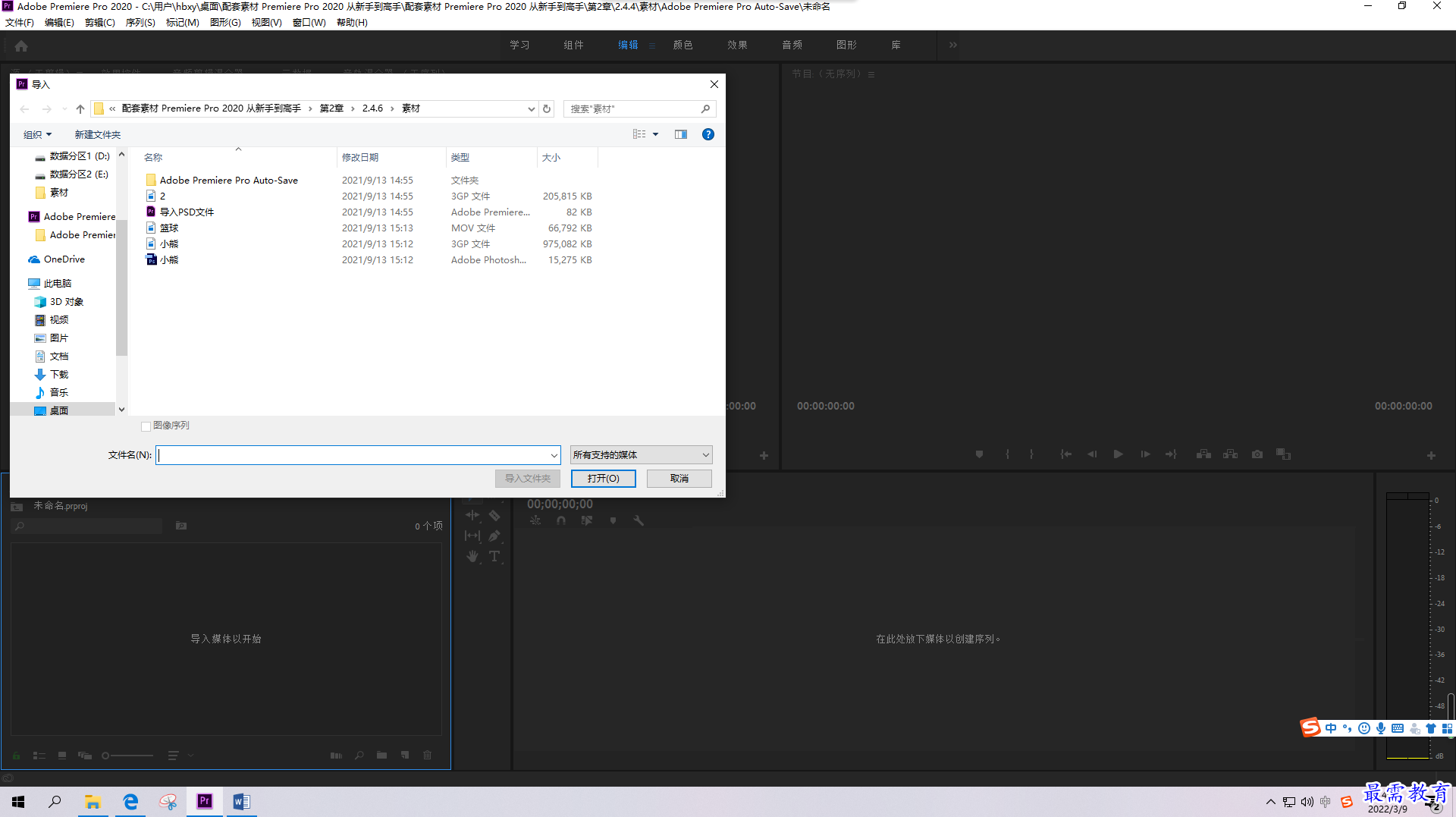Screen dimensions: 1456x817
Task: Toggle Linked Selection in timeline
Action: (x=587, y=520)
